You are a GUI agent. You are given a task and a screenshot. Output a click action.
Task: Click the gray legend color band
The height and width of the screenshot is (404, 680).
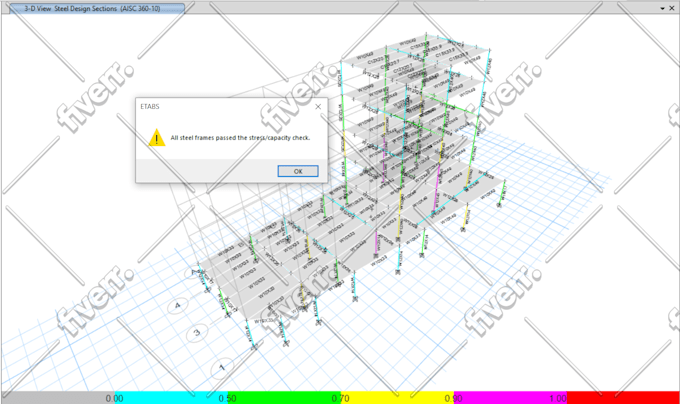[58, 397]
